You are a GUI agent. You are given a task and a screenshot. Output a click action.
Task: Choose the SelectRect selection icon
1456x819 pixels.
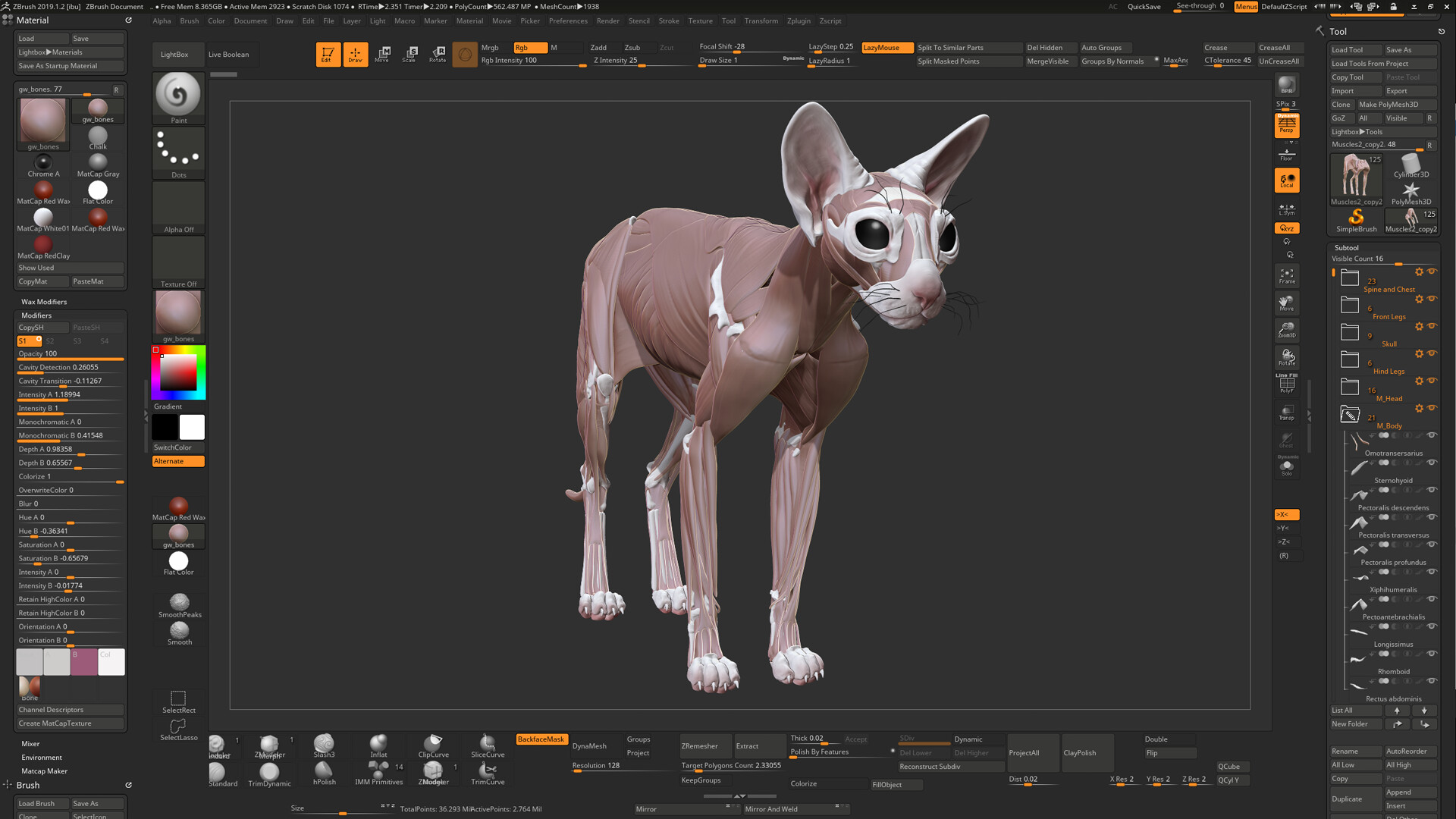coord(178,701)
